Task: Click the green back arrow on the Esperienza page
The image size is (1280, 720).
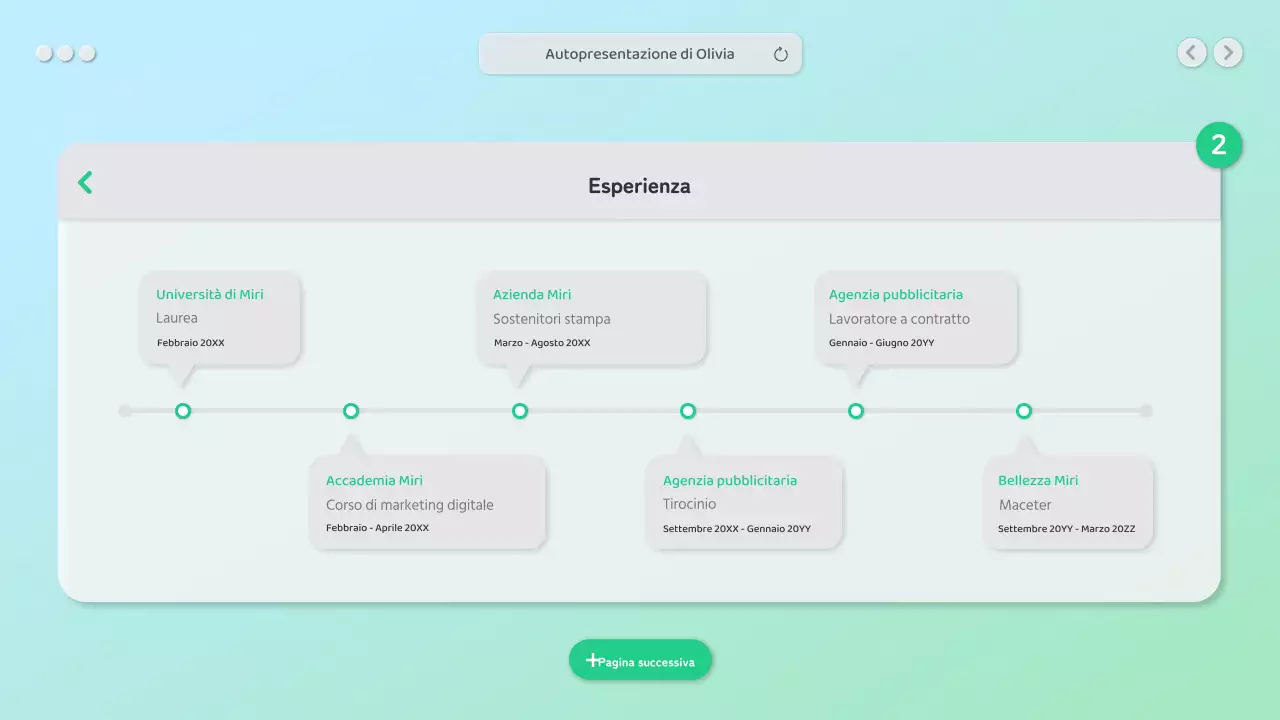Action: tap(85, 183)
